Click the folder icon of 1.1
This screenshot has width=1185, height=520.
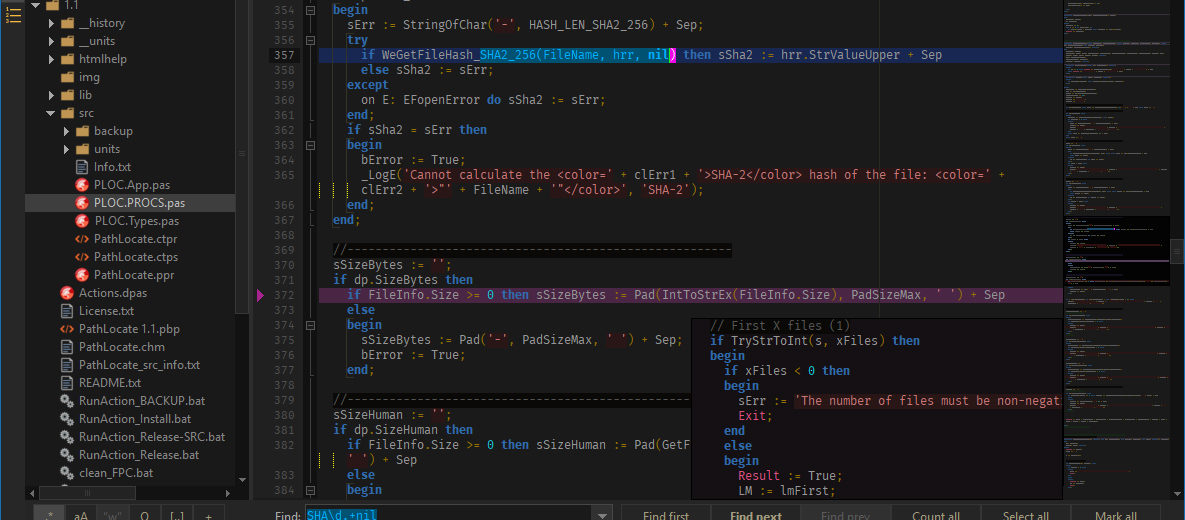pos(52,5)
